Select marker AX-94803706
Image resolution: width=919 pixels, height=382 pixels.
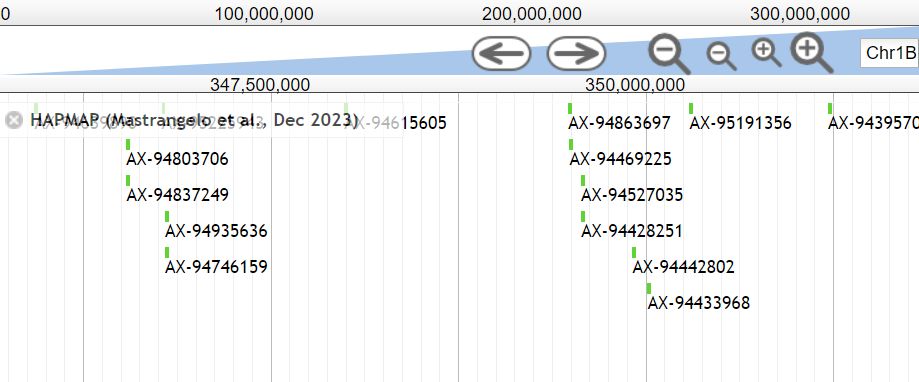point(178,159)
